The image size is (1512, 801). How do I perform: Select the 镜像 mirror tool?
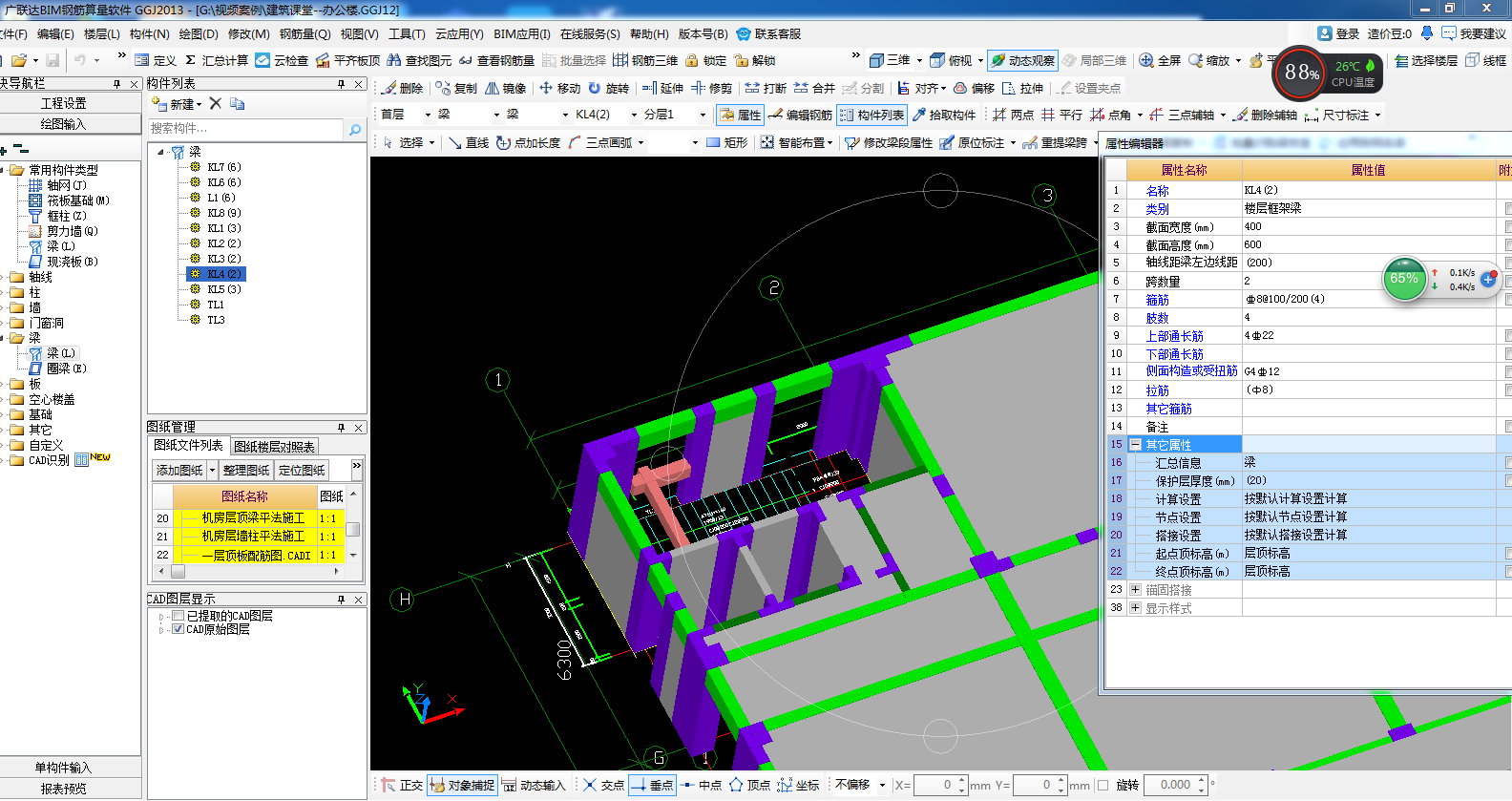pos(506,88)
